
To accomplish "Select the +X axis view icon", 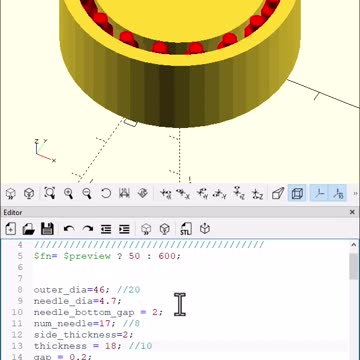I will [x=165, y=193].
